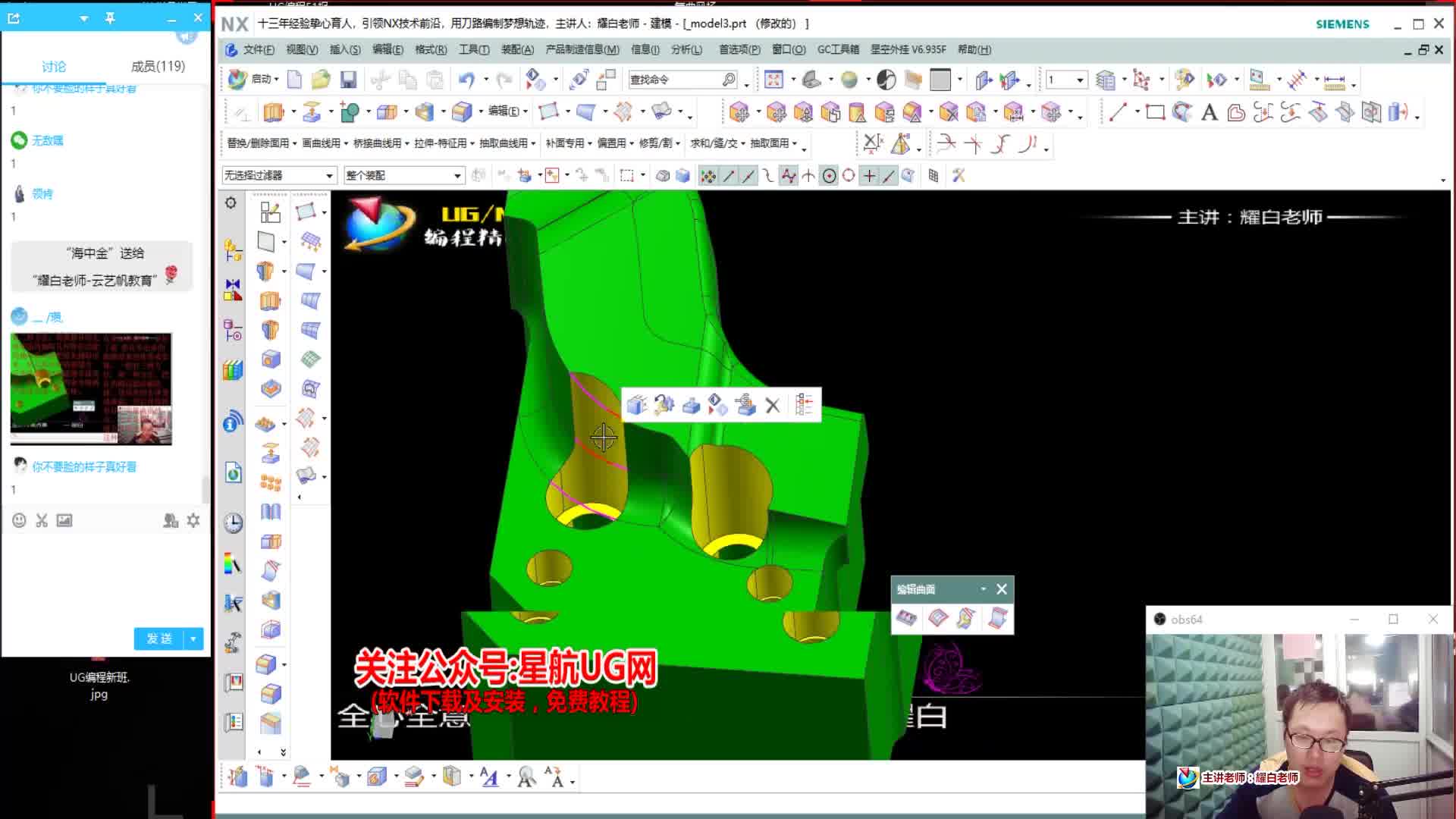Select the Delete icon in the floating mini toolbar
Viewport: 1456px width, 819px height.
(772, 406)
